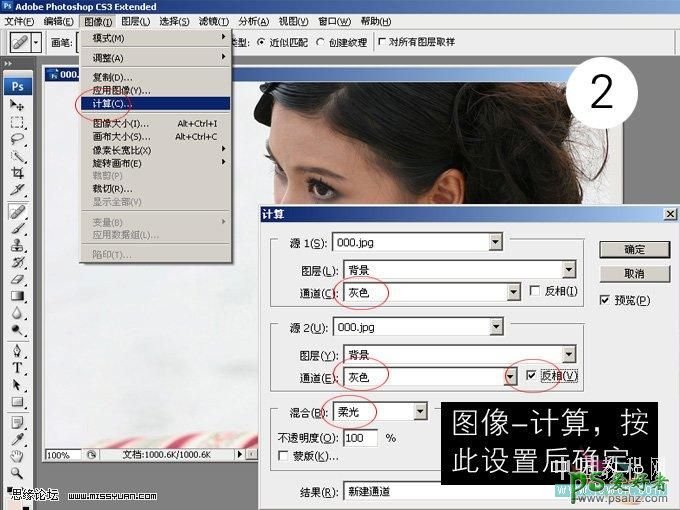
Task: Open the 图层(L) layer dropdown for source 1
Action: click(x=568, y=269)
